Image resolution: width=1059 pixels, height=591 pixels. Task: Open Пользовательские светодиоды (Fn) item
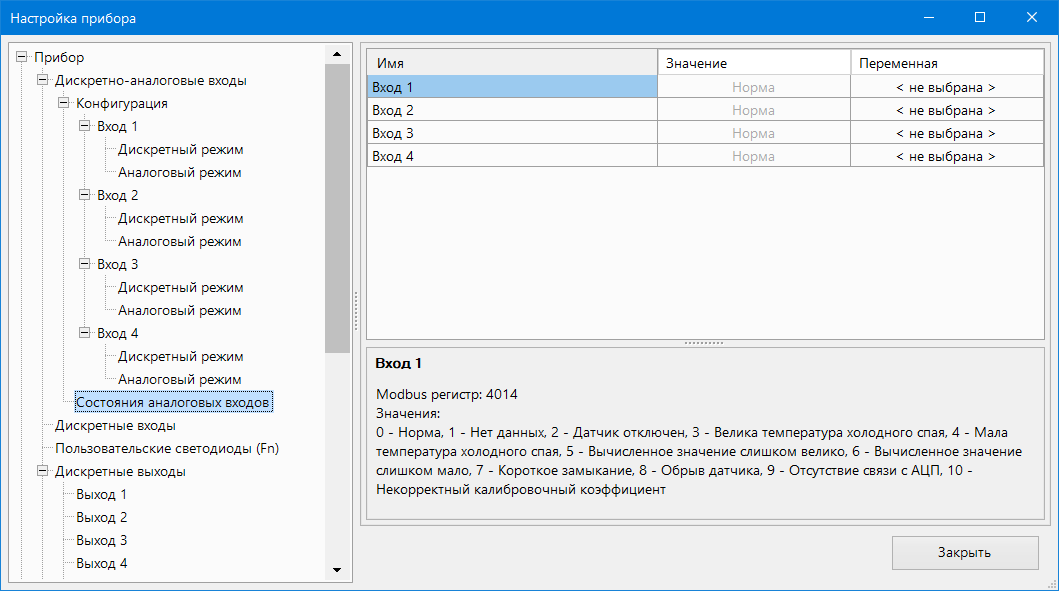point(167,449)
